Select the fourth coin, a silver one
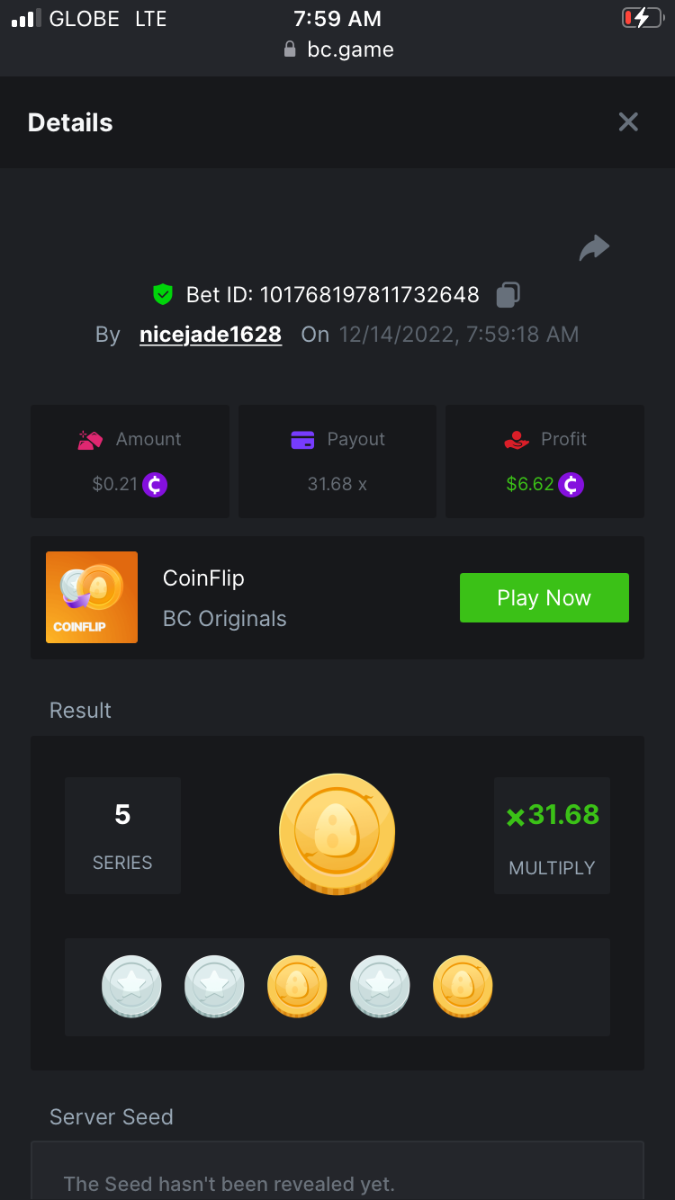 click(380, 986)
